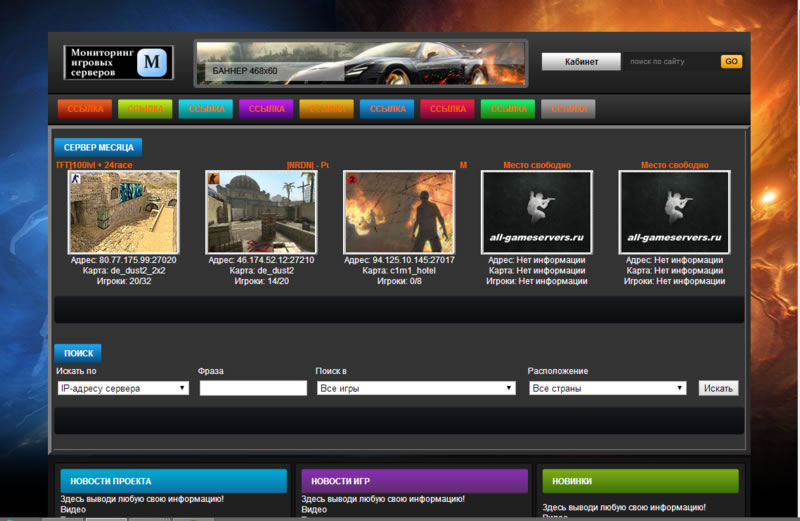This screenshot has width=800, height=521.
Task: Click the СЕРВЕР МЕСЯЦА tab header
Action: (x=98, y=147)
